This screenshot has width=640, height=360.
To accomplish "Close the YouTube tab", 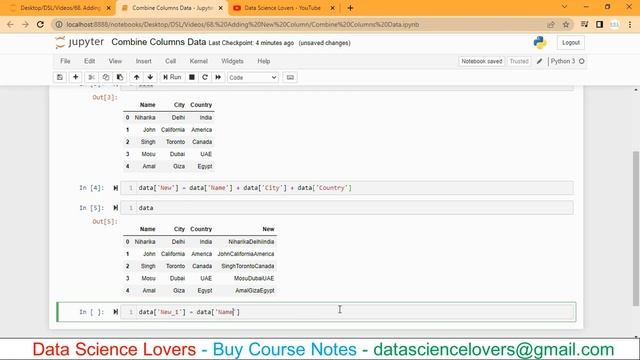I will (x=332, y=8).
